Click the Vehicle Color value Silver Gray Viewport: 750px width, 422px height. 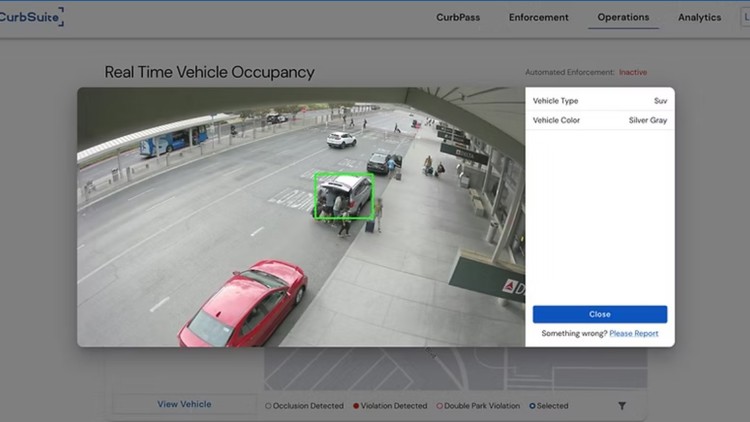[x=648, y=120]
